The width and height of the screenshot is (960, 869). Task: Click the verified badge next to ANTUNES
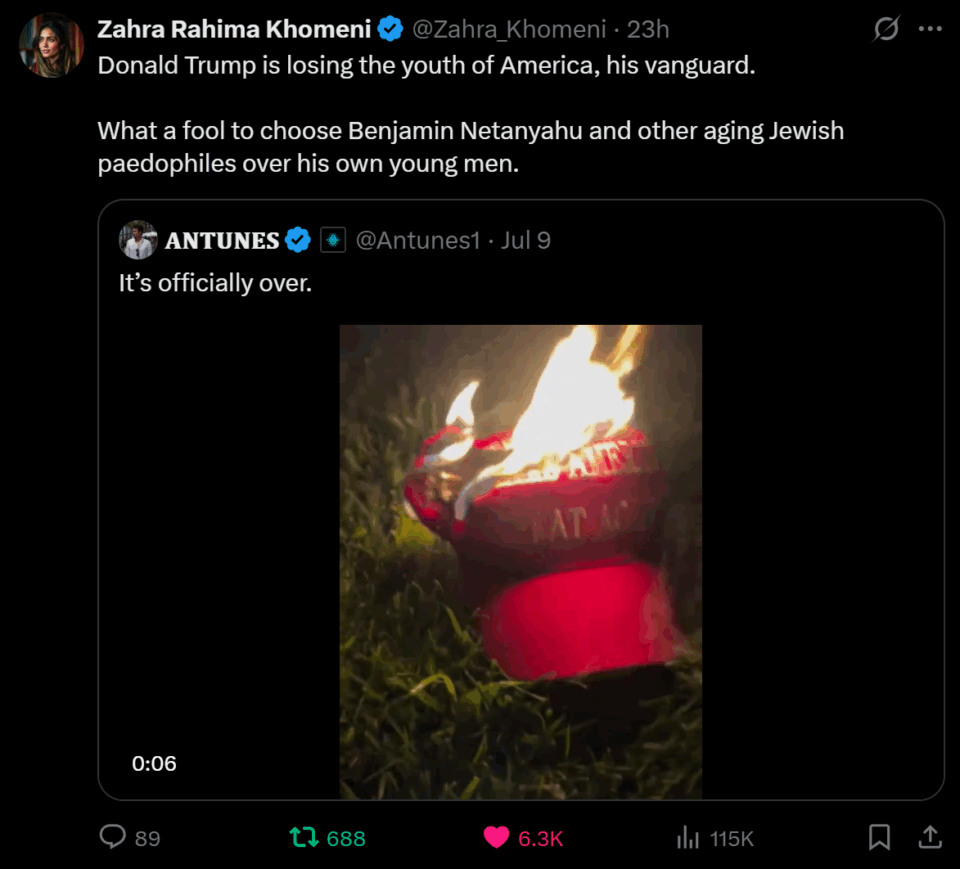(298, 240)
